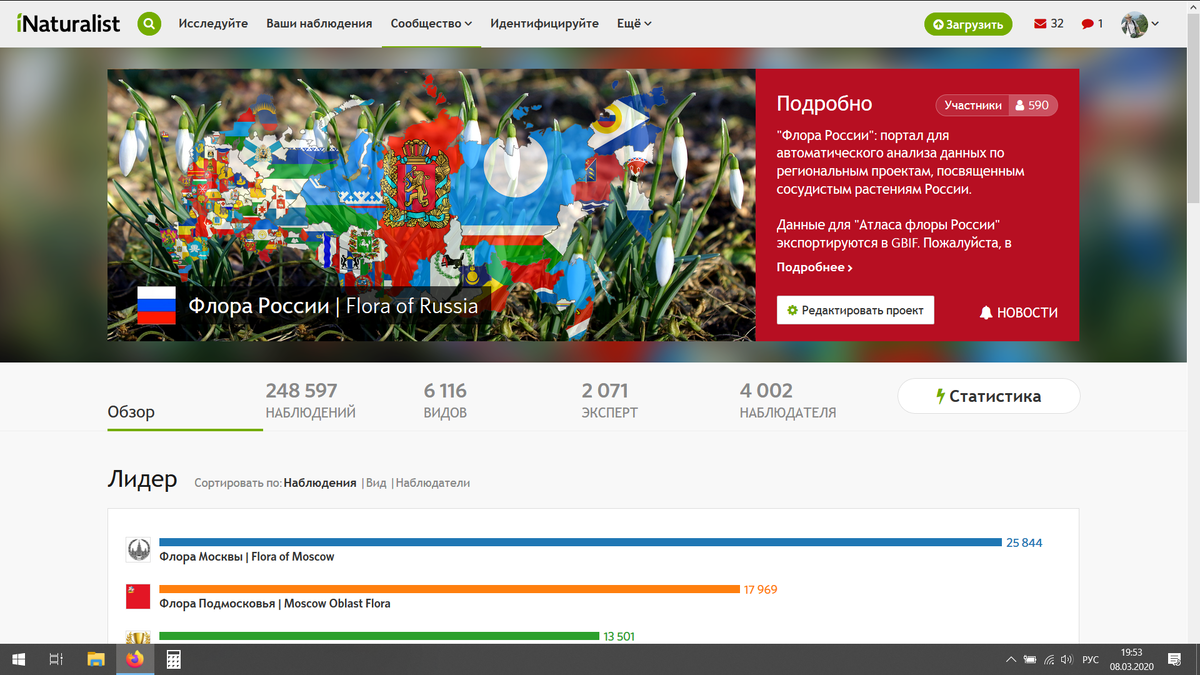
Task: Click the Флора Москвы project emblem
Action: [137, 548]
